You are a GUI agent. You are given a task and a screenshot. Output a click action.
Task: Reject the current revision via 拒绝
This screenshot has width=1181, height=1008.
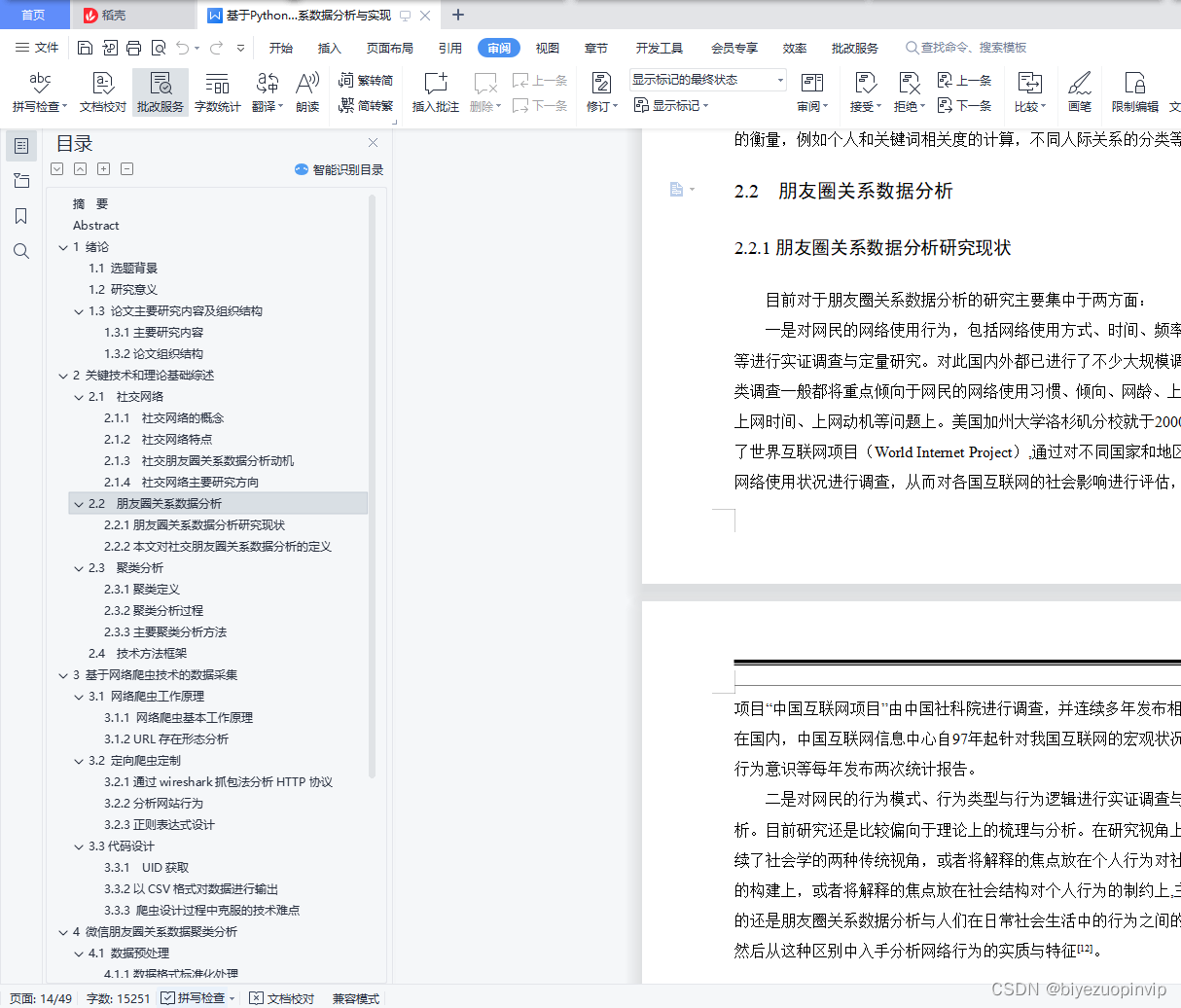coord(905,91)
